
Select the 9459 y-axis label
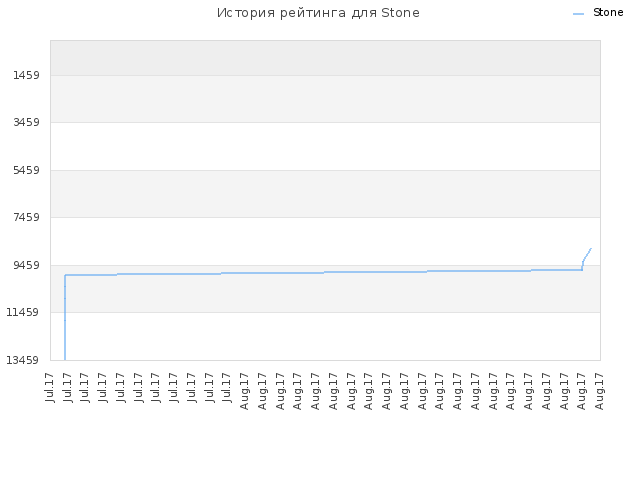tap(26, 265)
